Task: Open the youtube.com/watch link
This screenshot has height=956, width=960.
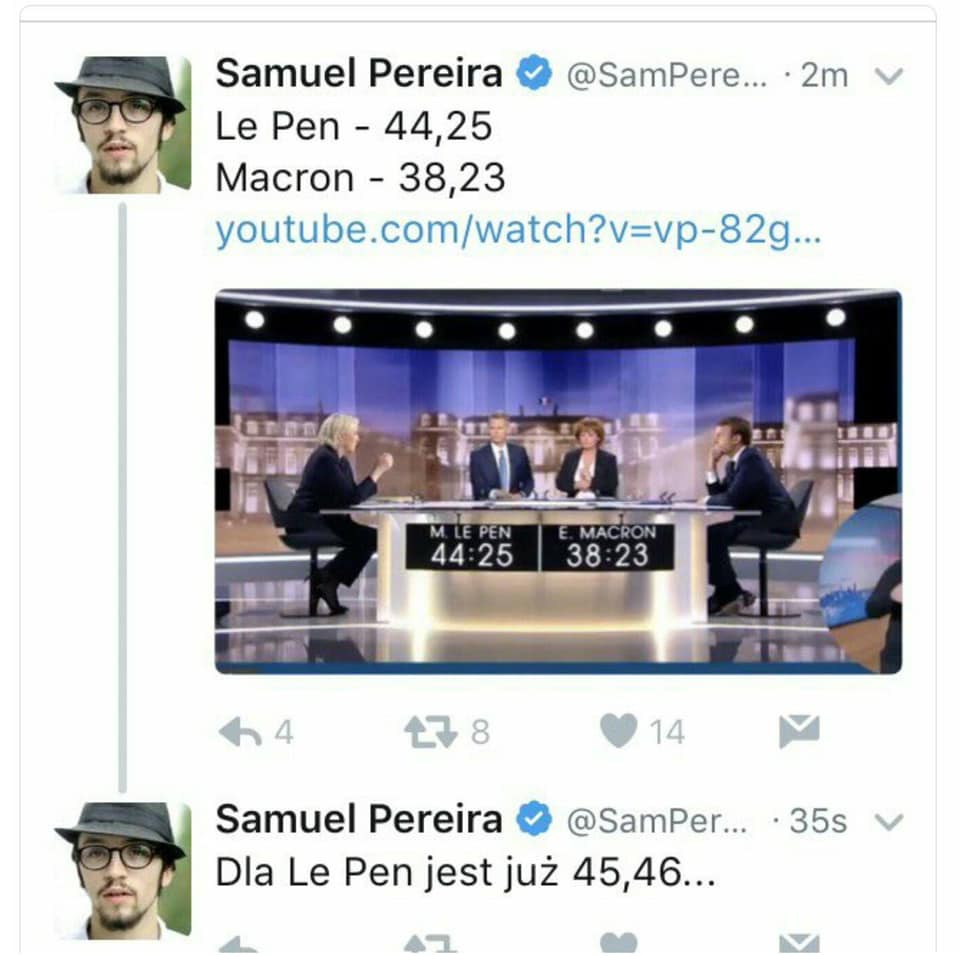Action: (x=518, y=231)
